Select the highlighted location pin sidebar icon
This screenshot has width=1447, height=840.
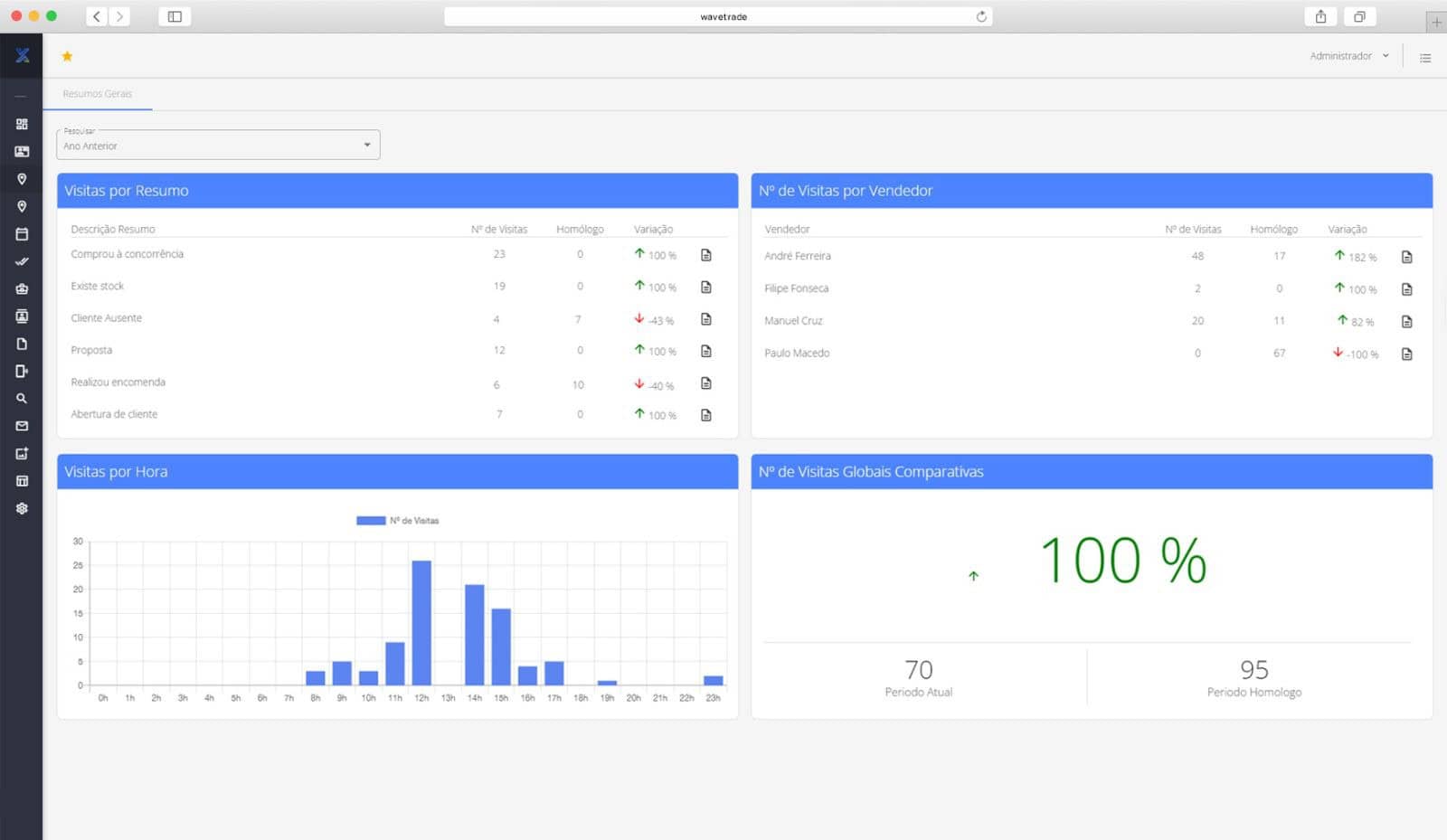pyautogui.click(x=22, y=179)
